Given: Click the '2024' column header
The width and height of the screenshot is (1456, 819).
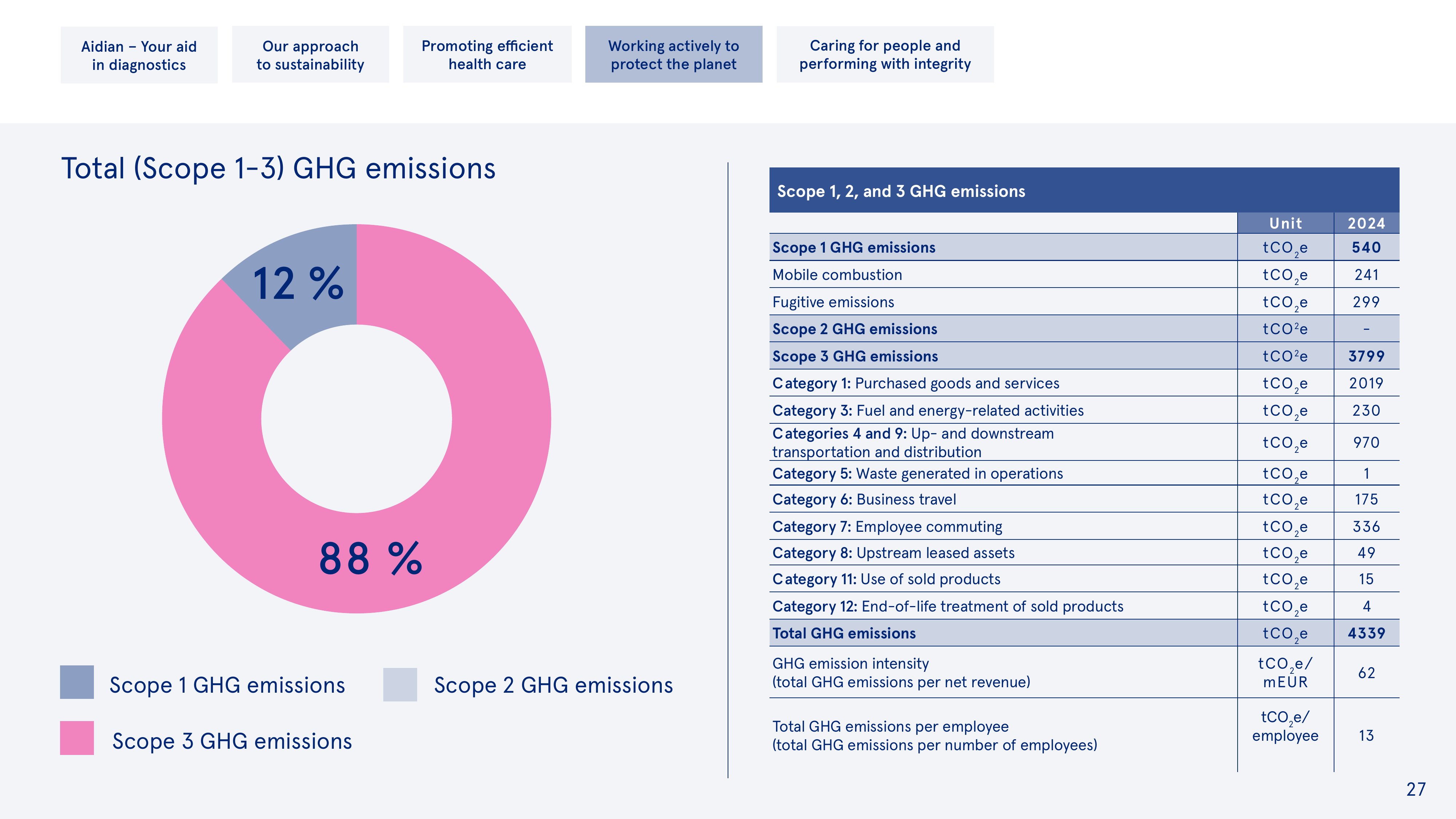Looking at the screenshot, I should point(1366,223).
